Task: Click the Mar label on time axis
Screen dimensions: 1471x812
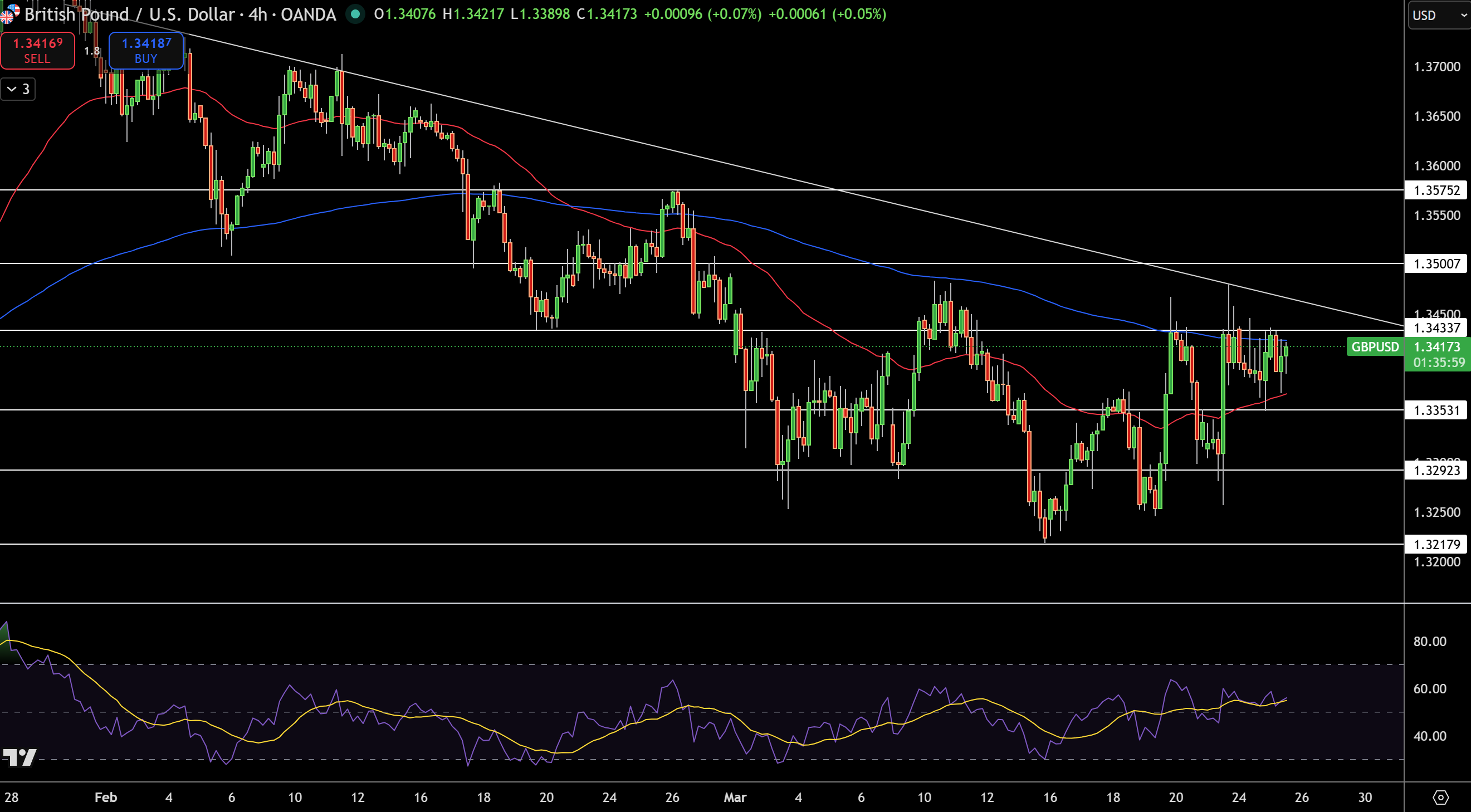Action: pos(735,797)
